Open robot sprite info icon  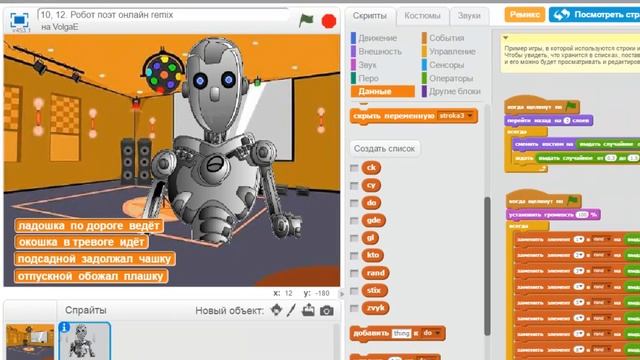click(x=64, y=327)
